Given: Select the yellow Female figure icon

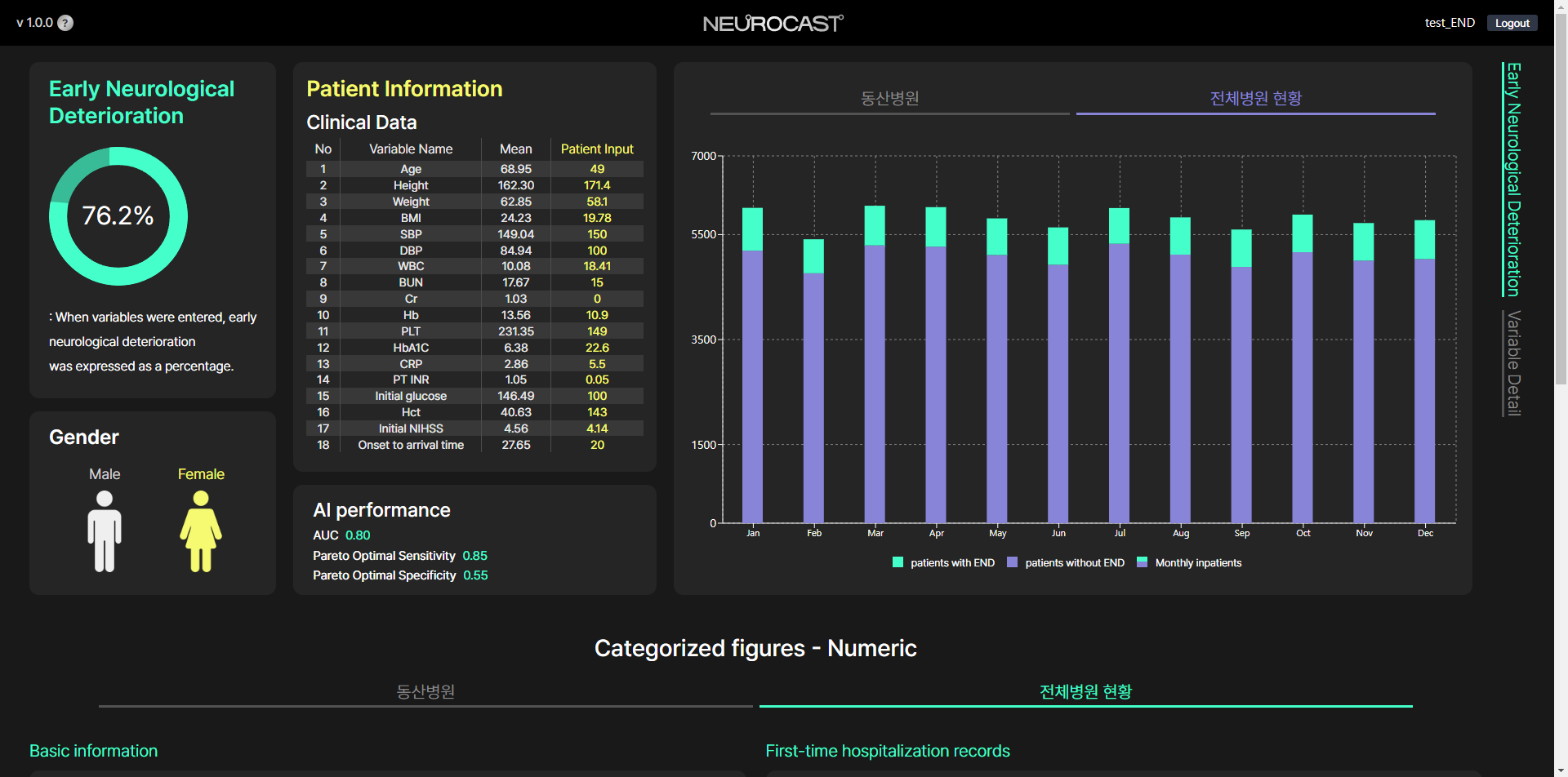Looking at the screenshot, I should click(x=201, y=531).
